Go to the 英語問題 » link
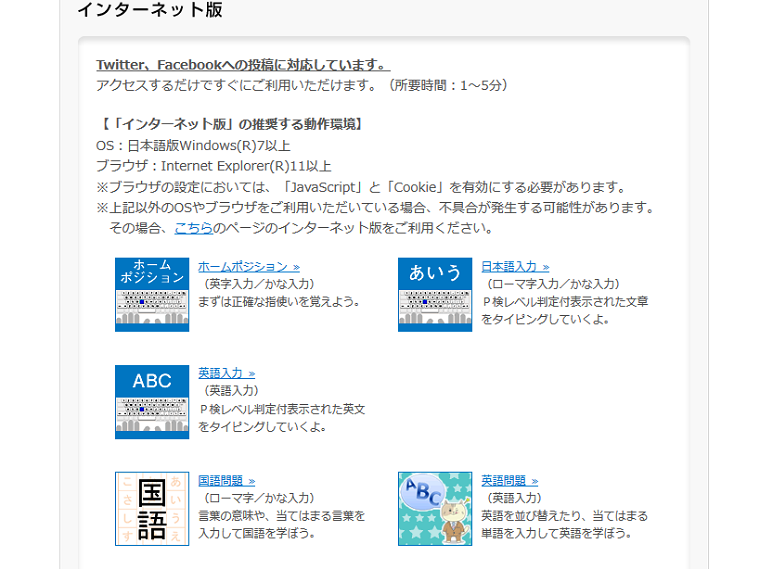The image size is (760, 569). pos(509,481)
